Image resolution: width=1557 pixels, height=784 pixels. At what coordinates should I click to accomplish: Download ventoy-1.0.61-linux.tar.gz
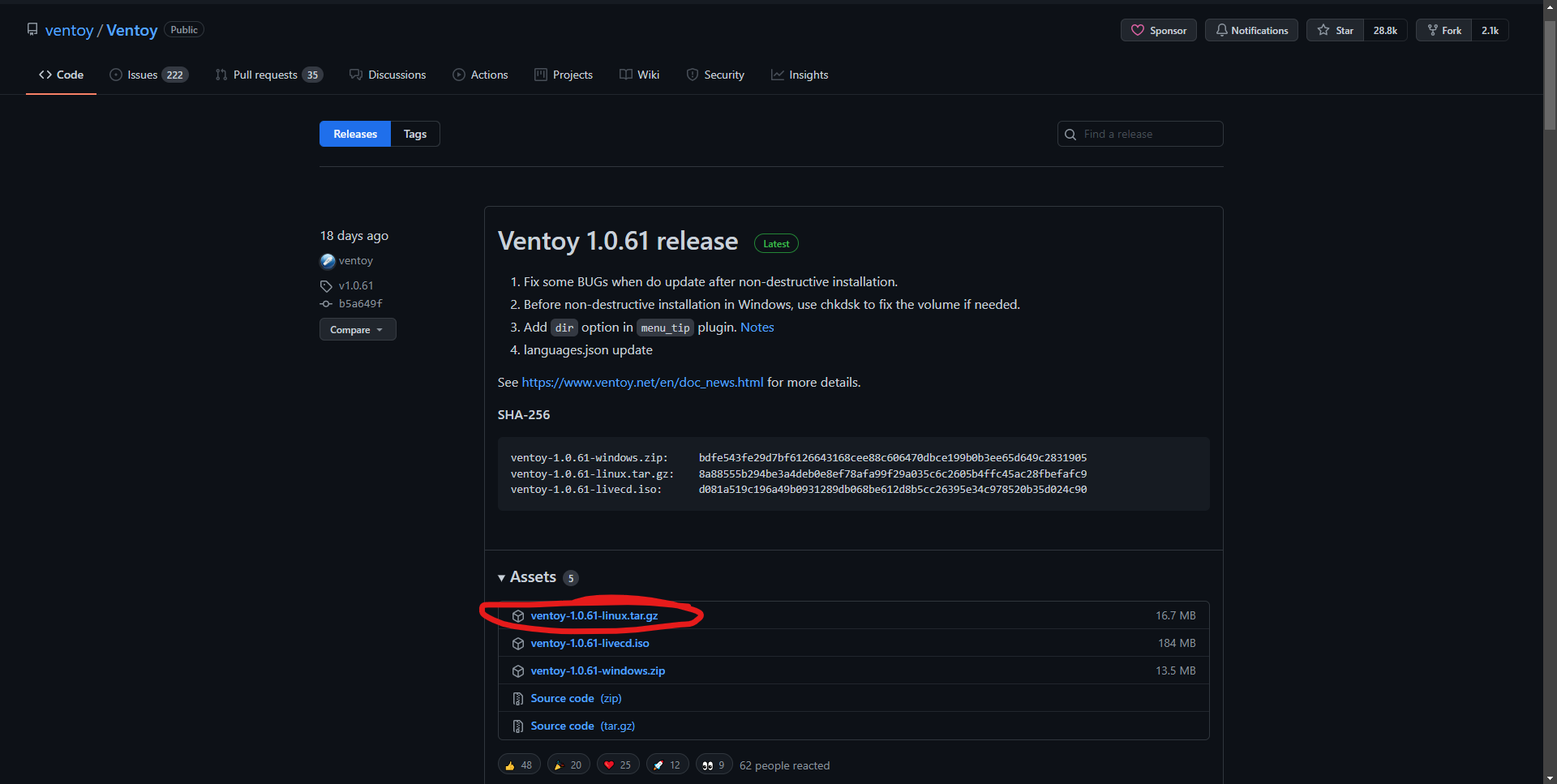tap(594, 616)
